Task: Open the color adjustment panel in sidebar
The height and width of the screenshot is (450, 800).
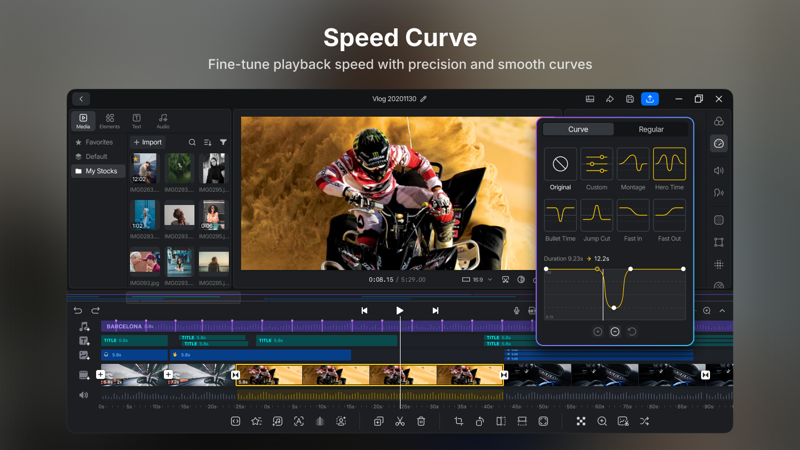Action: pos(719,121)
